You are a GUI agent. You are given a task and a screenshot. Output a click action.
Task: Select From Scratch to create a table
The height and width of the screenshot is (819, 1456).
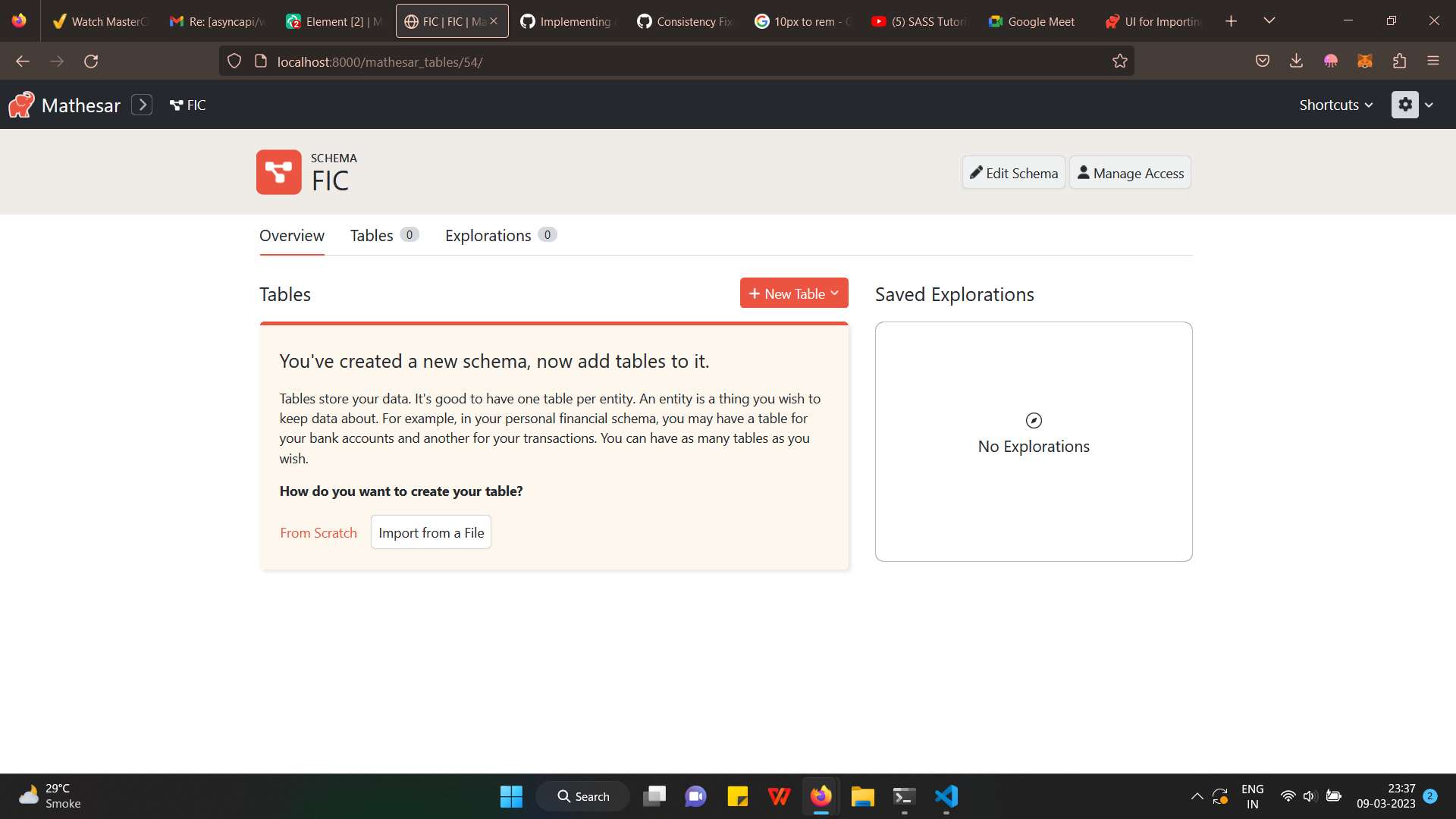click(x=318, y=532)
